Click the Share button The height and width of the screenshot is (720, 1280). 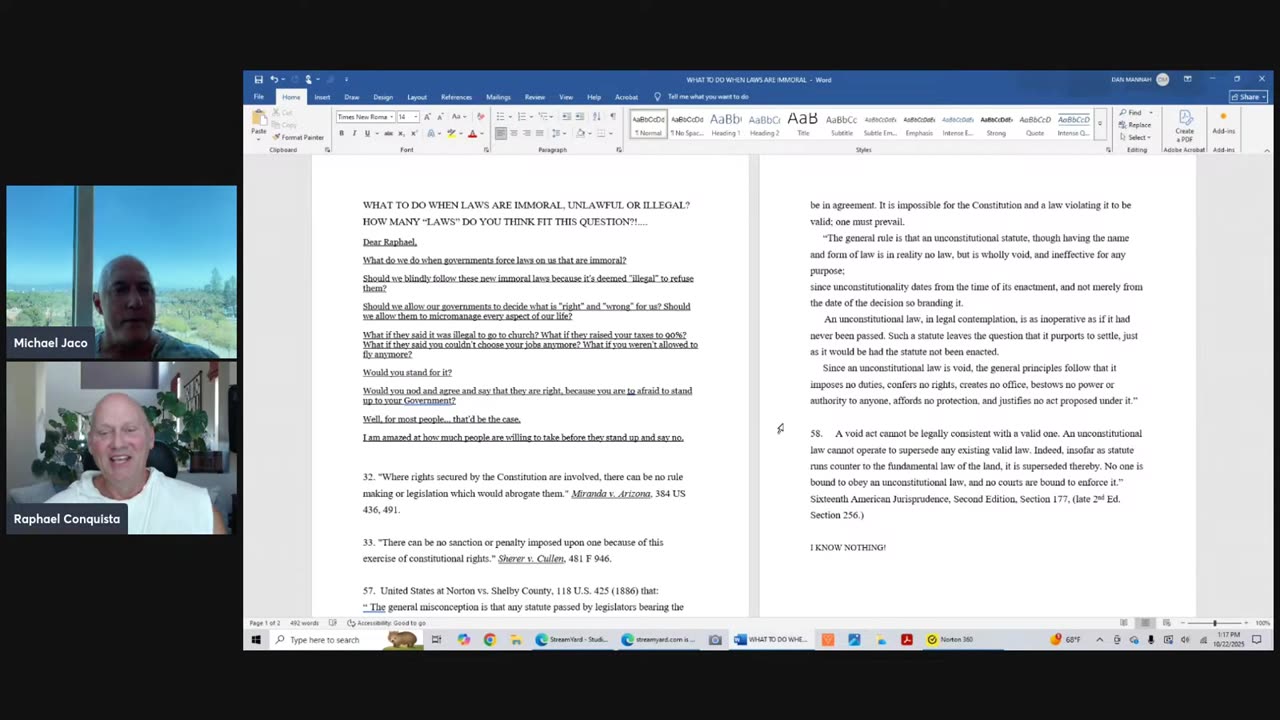1249,97
